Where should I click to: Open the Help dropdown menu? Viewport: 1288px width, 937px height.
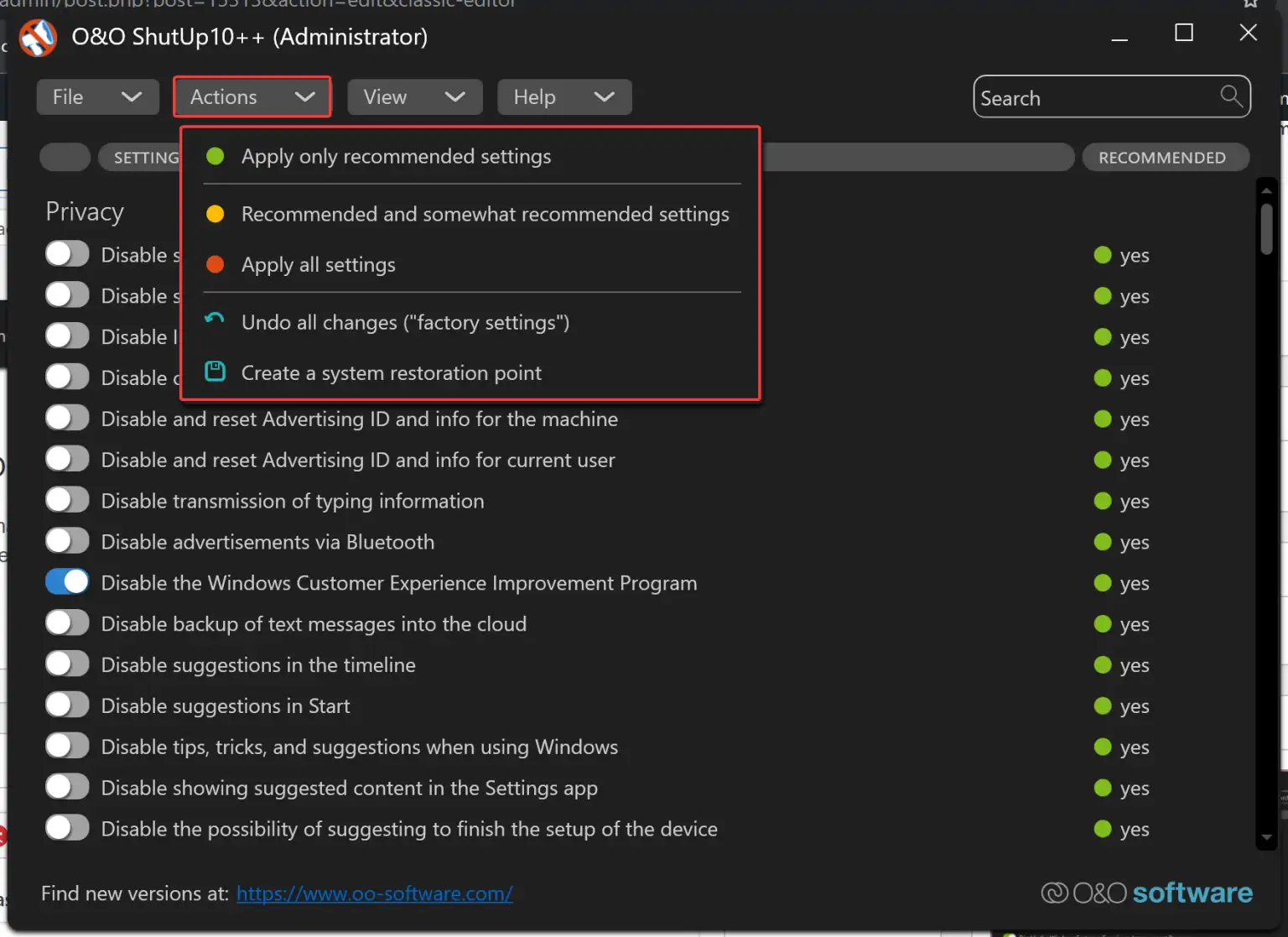[x=564, y=97]
